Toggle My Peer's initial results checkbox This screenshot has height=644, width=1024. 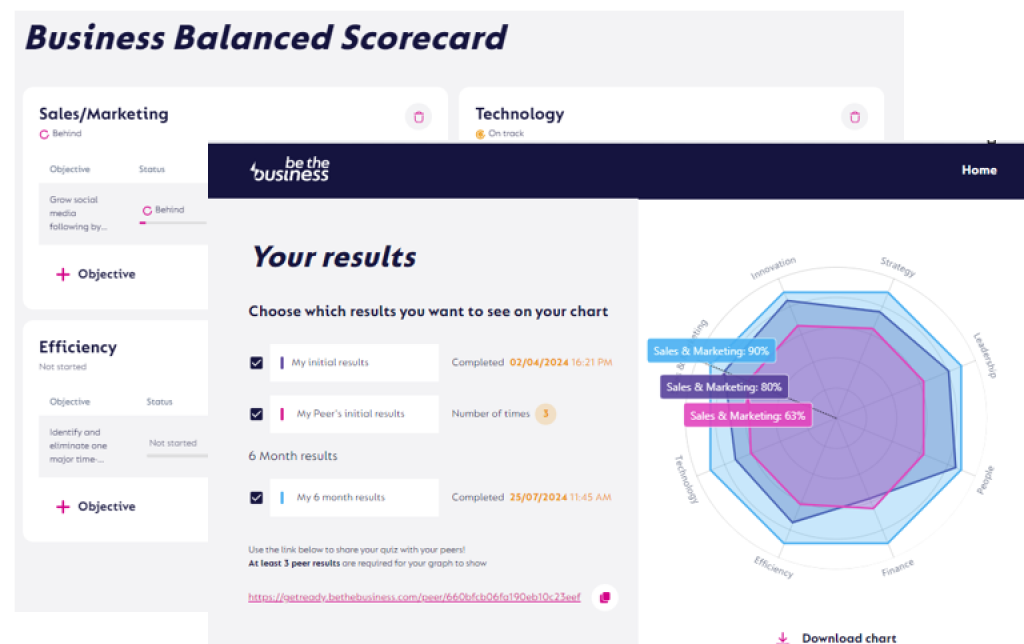[x=256, y=413]
